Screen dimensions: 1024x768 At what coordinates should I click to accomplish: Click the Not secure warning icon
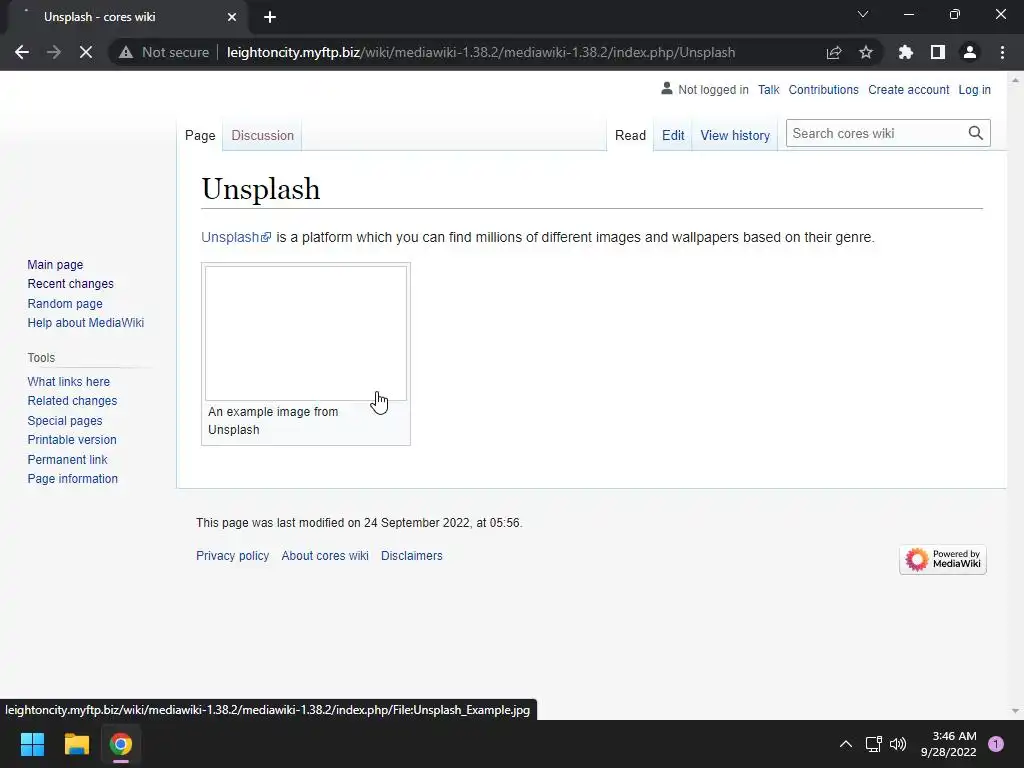[x=126, y=52]
